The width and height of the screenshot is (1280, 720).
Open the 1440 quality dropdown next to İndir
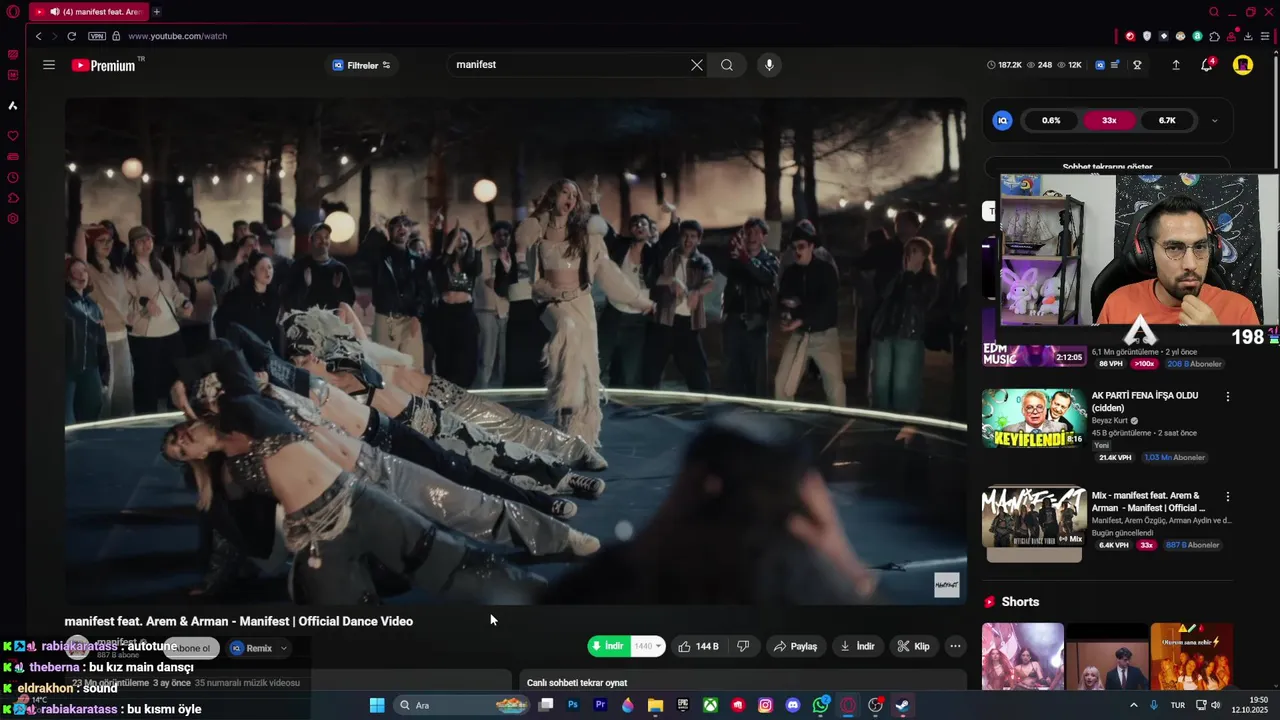click(x=648, y=646)
